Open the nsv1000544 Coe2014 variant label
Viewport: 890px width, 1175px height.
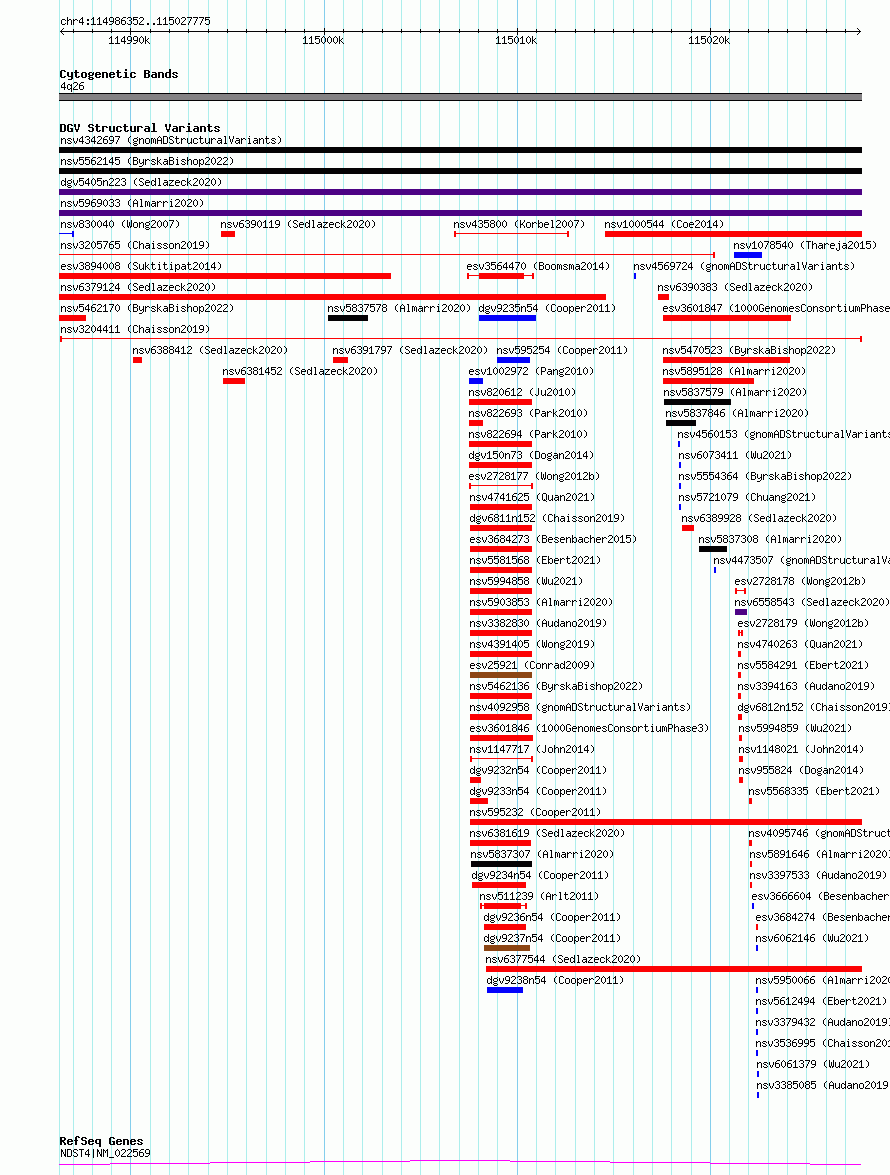tap(665, 224)
